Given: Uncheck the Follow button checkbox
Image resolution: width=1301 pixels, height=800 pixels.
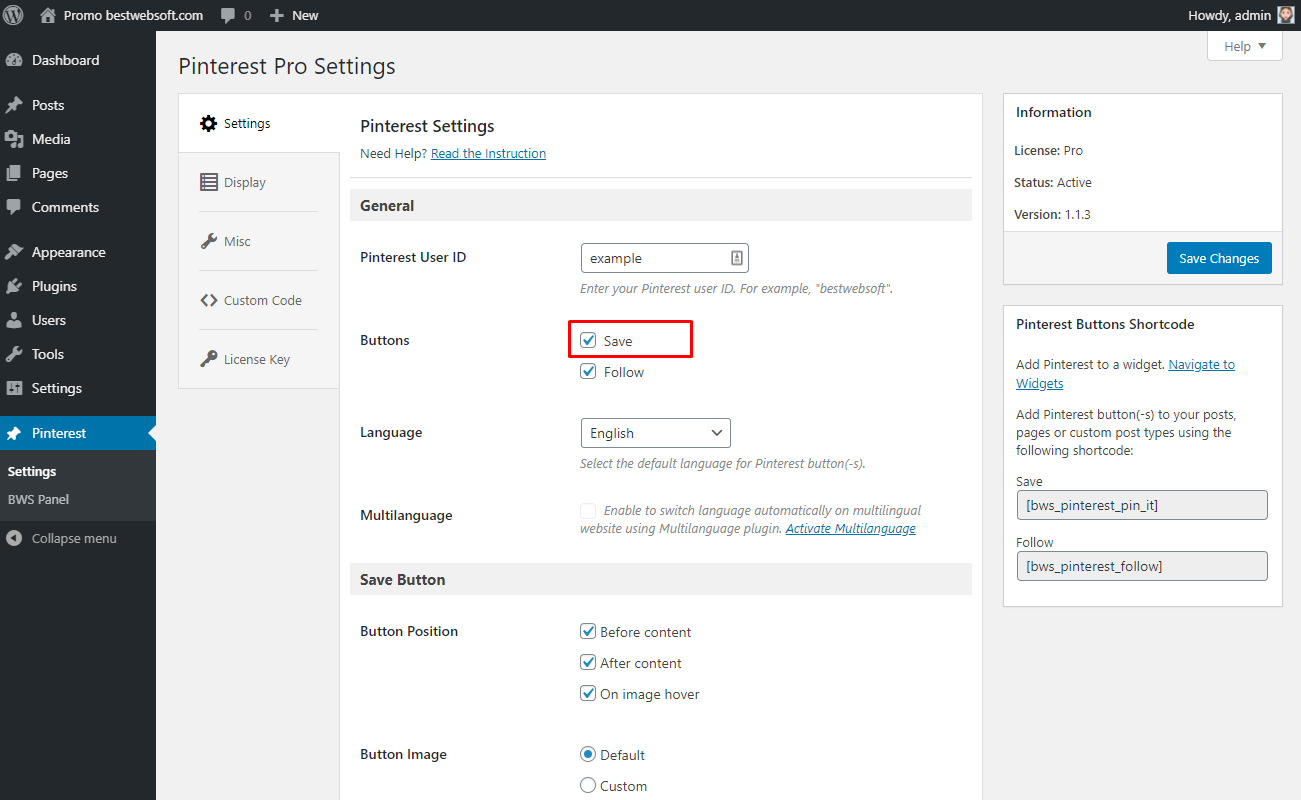Looking at the screenshot, I should (x=588, y=371).
